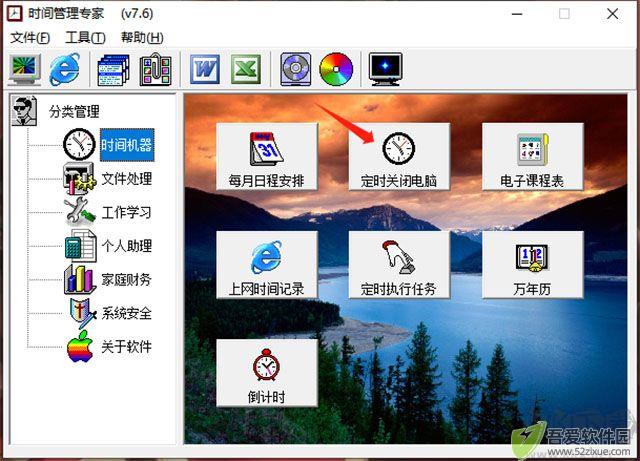Open 定时执行任务 scheduled tasks

[399, 265]
